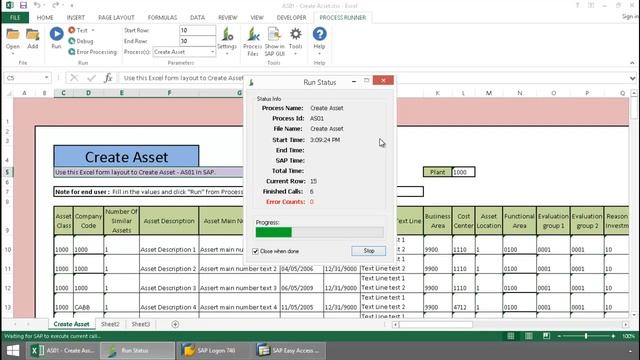Screen dimensions: 640x360
Task: Open the Help question mark icon
Action: [320, 34]
